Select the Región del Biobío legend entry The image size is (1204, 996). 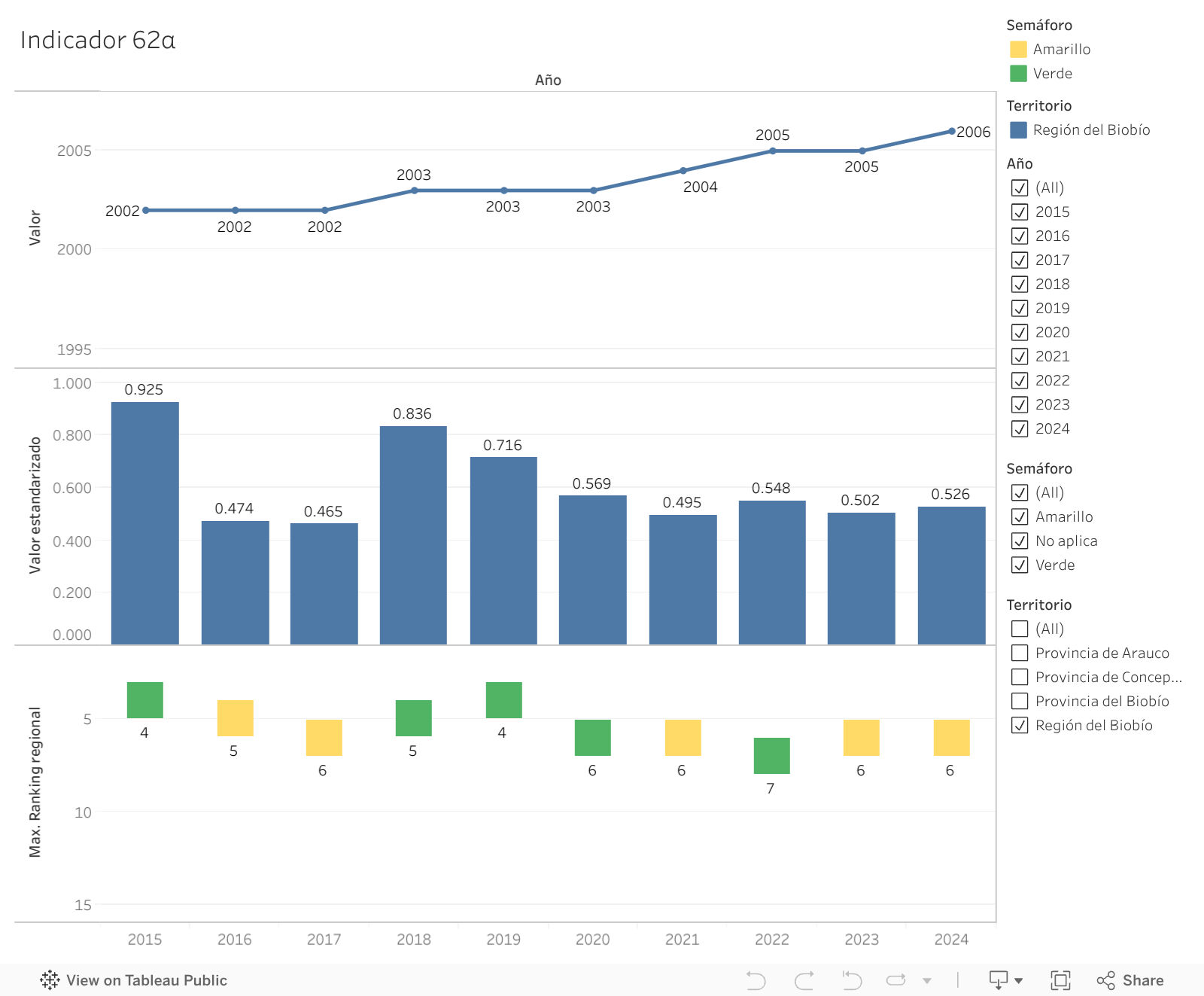[x=1090, y=129]
